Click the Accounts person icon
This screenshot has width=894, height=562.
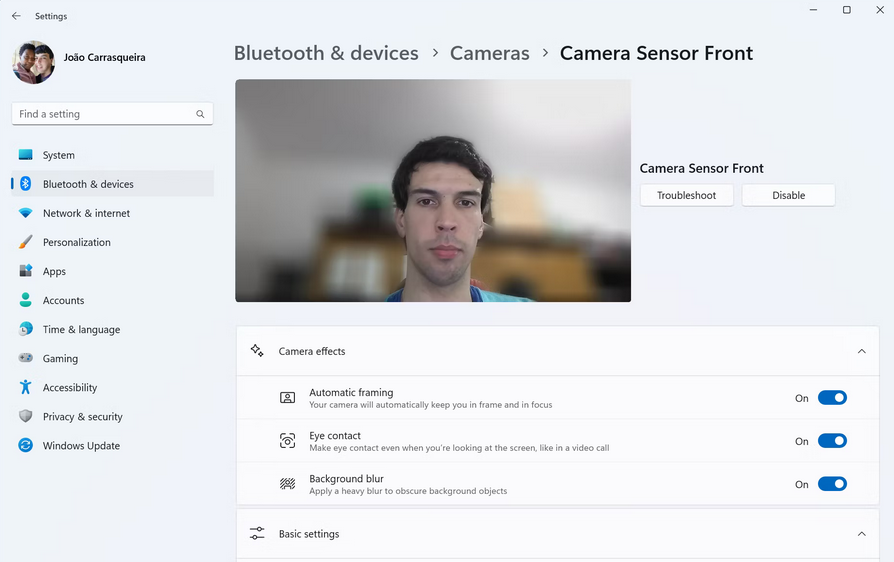tap(26, 300)
